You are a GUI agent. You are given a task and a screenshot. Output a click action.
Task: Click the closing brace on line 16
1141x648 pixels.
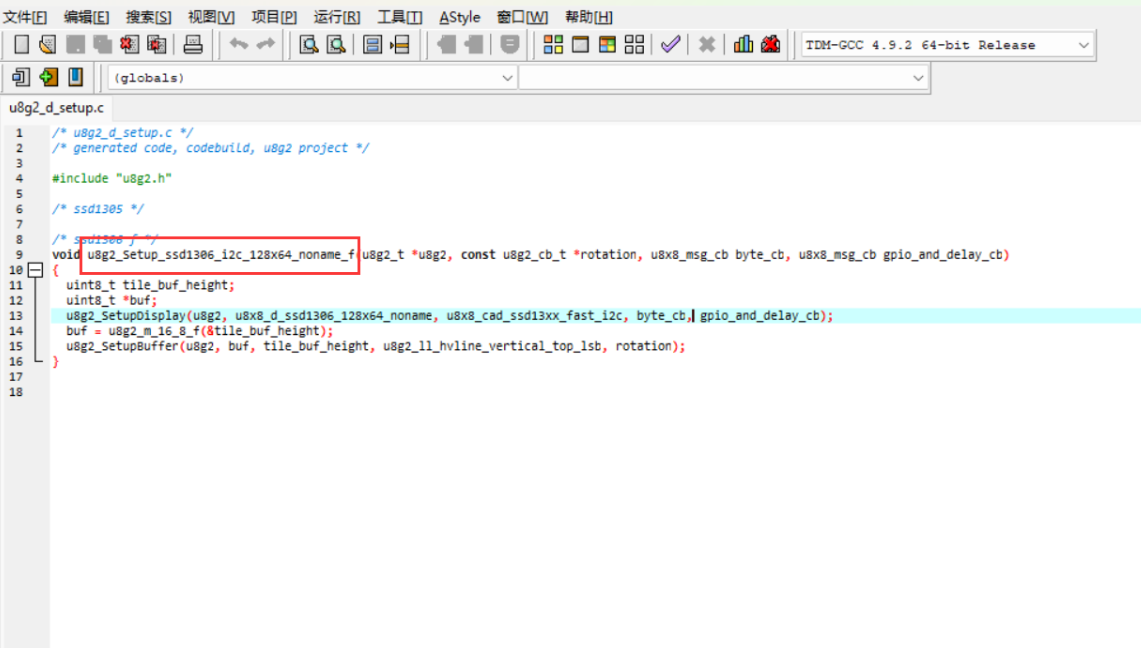click(55, 361)
